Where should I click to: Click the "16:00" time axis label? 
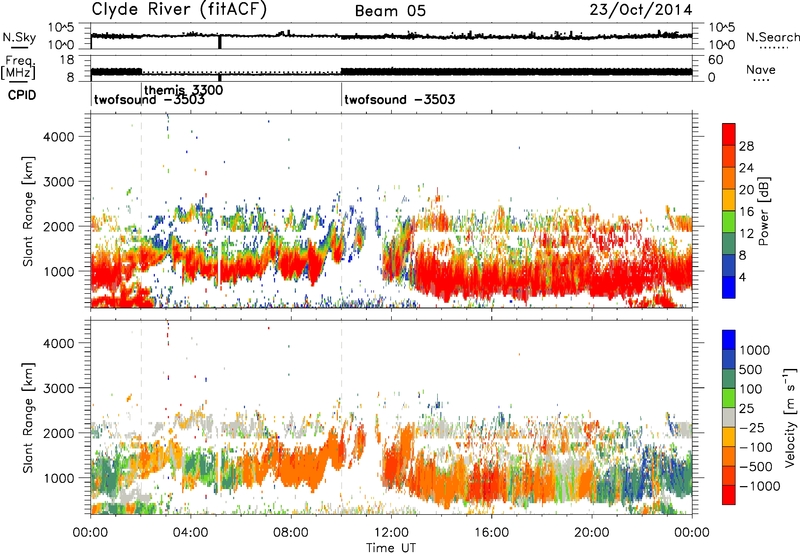point(491,532)
